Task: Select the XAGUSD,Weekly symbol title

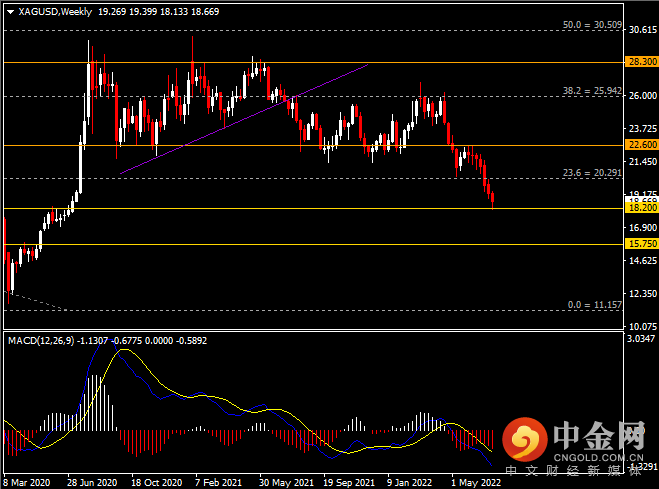Action: 55,12
